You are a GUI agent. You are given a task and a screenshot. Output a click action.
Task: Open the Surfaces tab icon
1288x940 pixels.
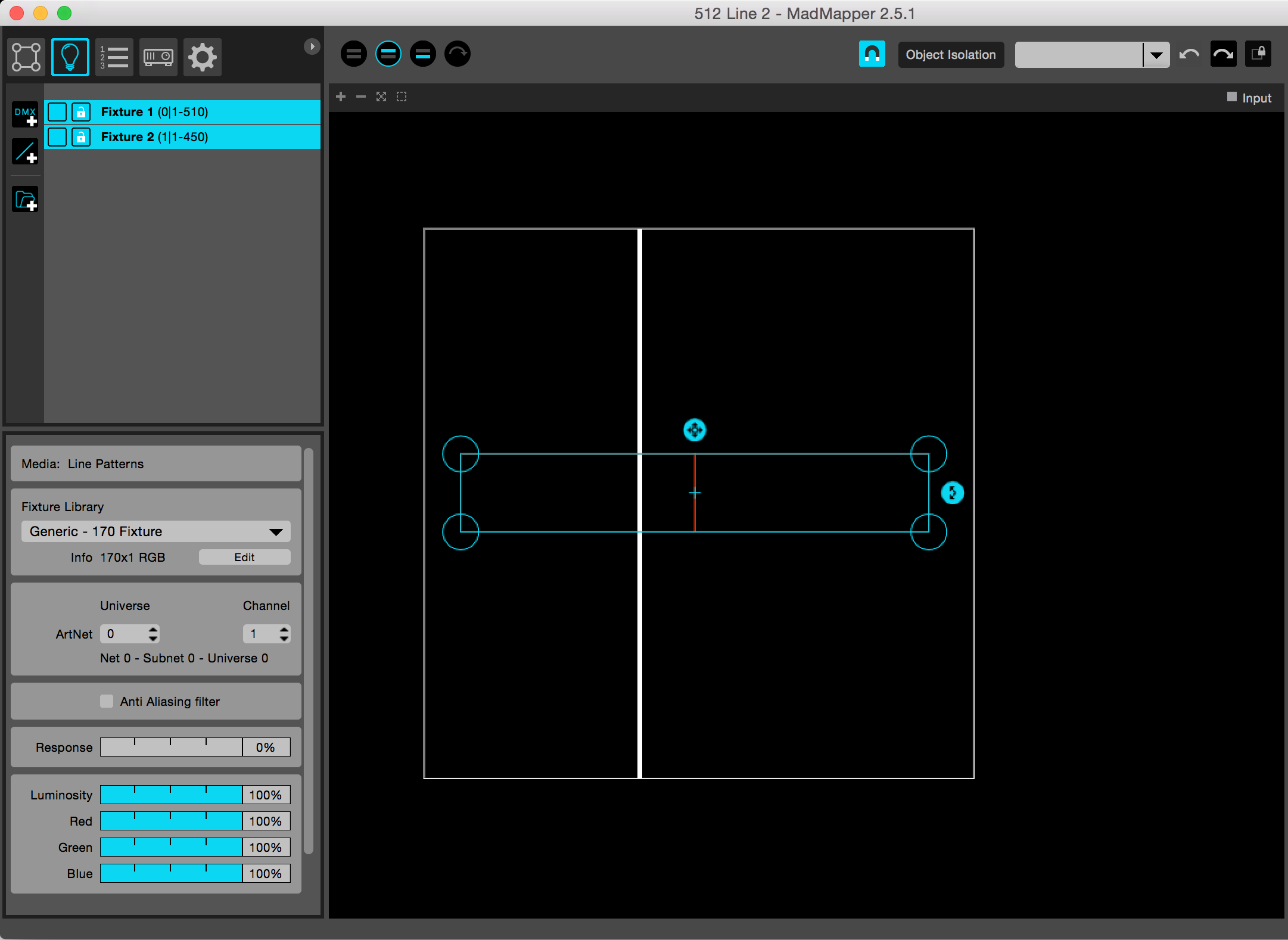coord(26,57)
